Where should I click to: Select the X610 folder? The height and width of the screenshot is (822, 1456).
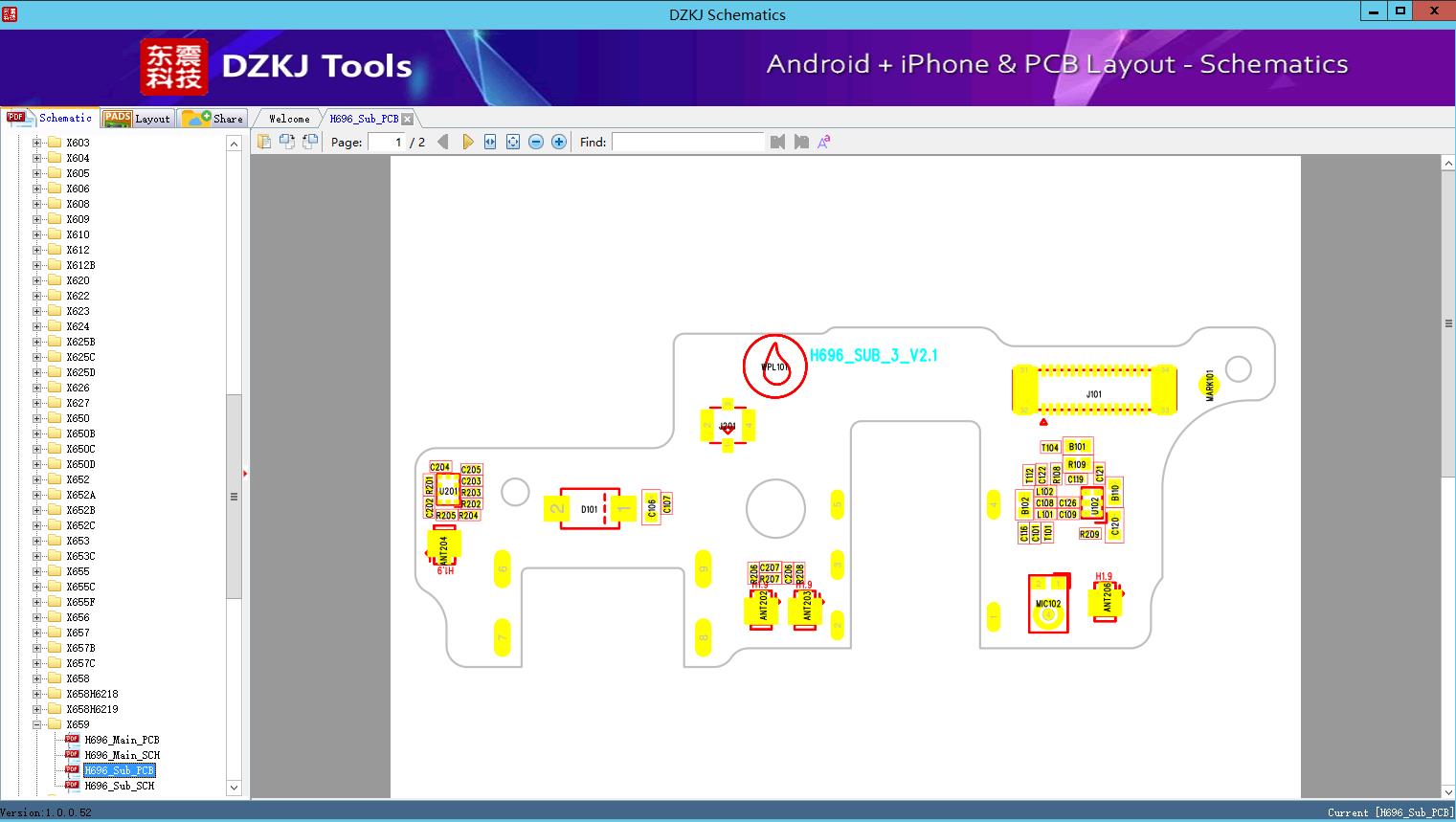pos(78,234)
